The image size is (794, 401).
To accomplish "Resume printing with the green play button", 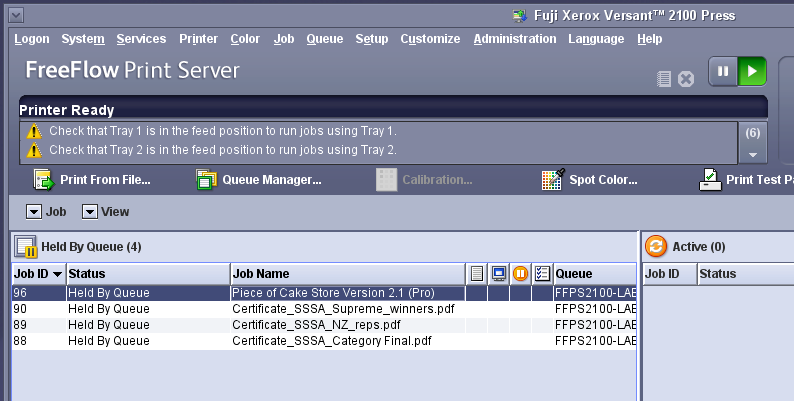I will pos(751,72).
